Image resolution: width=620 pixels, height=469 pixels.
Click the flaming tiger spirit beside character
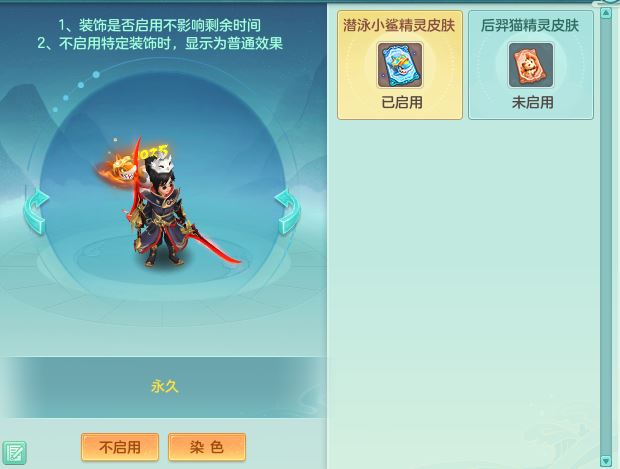coord(117,168)
